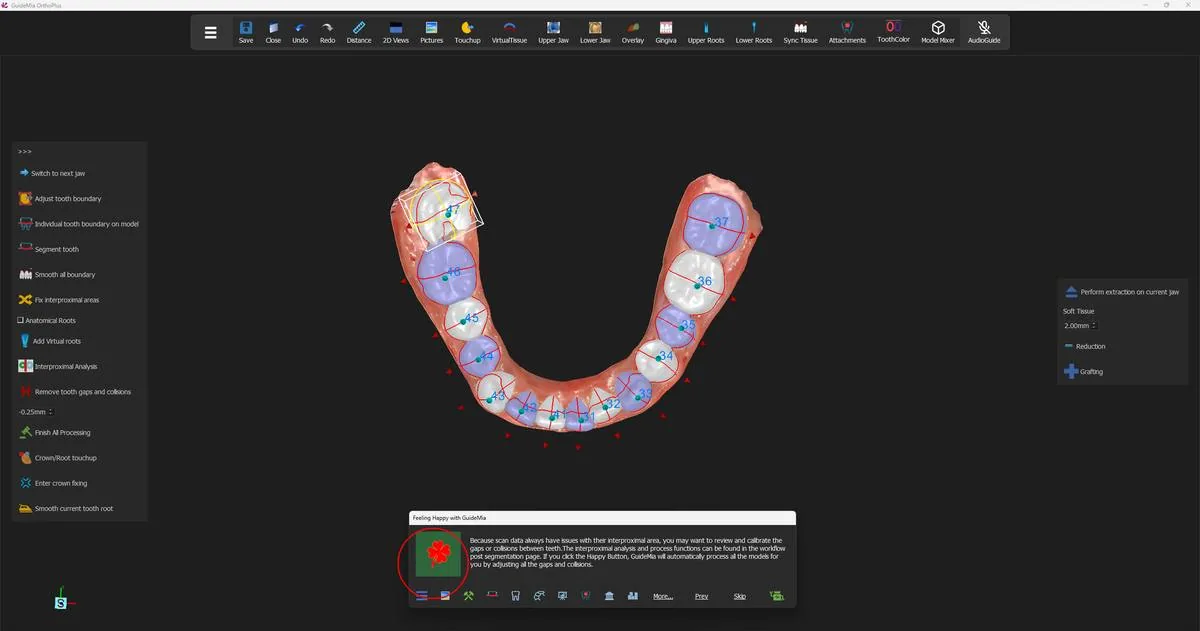Viewport: 1200px width, 631px height.
Task: Select tooth 37 on the jaw model
Action: [712, 224]
